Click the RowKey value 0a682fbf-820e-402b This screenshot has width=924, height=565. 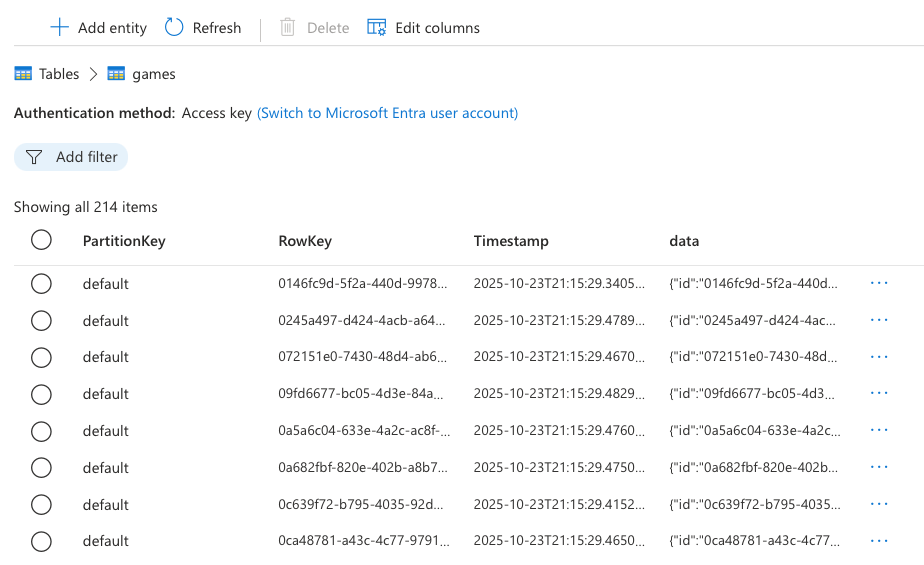363,468
